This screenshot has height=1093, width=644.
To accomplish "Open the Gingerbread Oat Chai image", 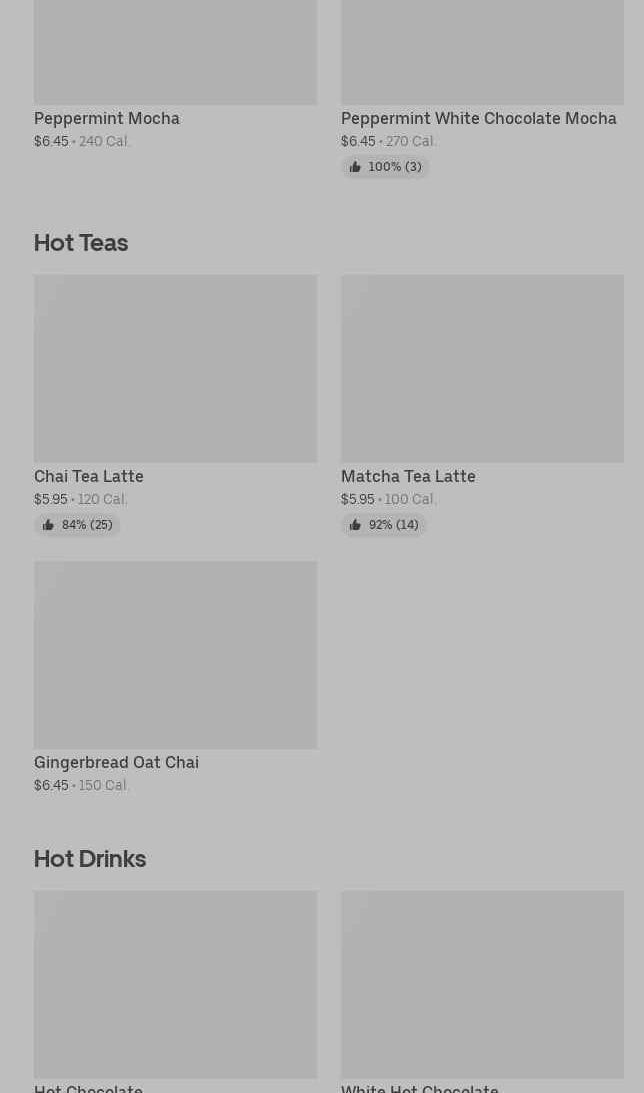I will 175,654.
